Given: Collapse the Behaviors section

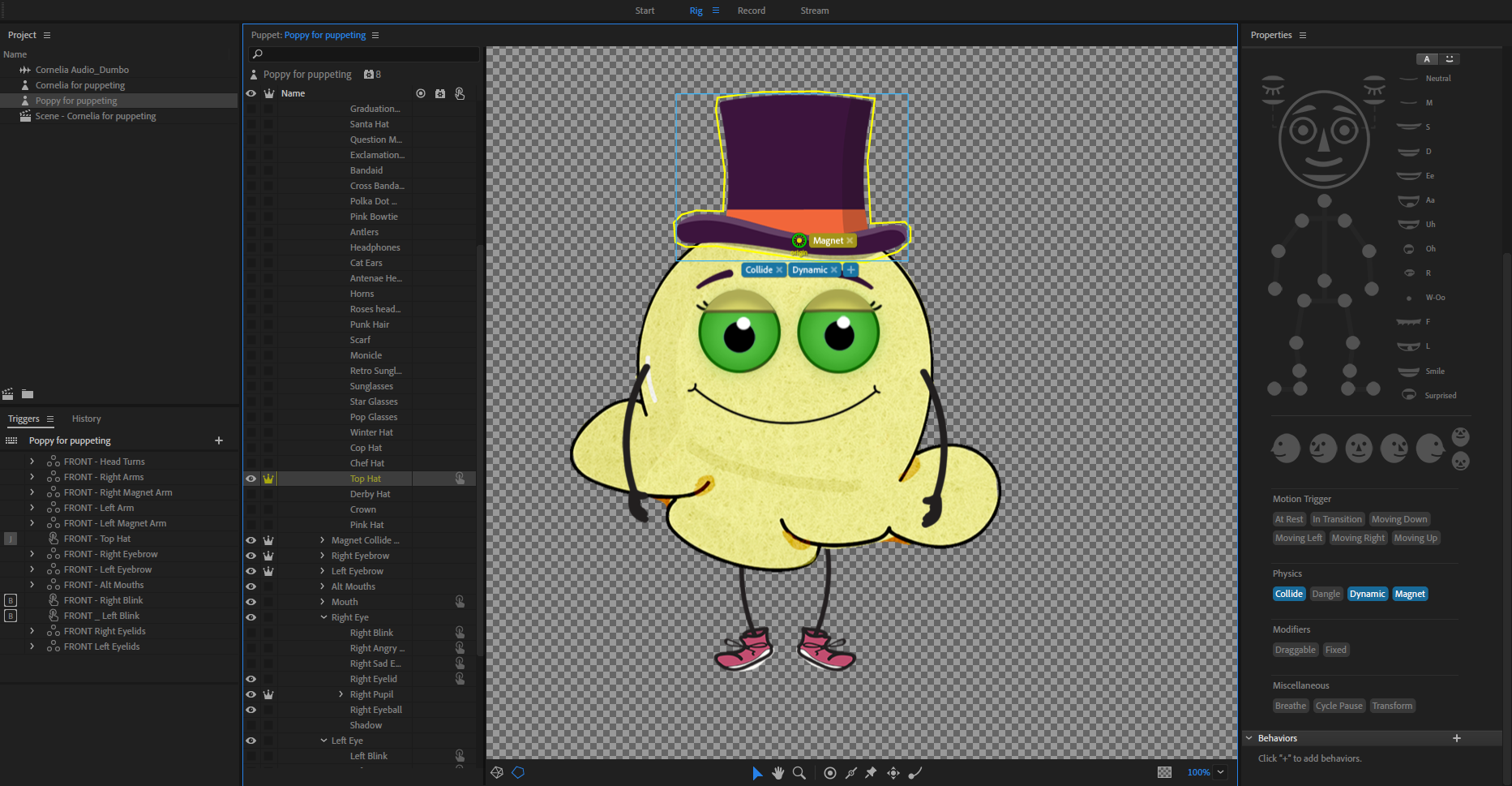Looking at the screenshot, I should coord(1249,738).
